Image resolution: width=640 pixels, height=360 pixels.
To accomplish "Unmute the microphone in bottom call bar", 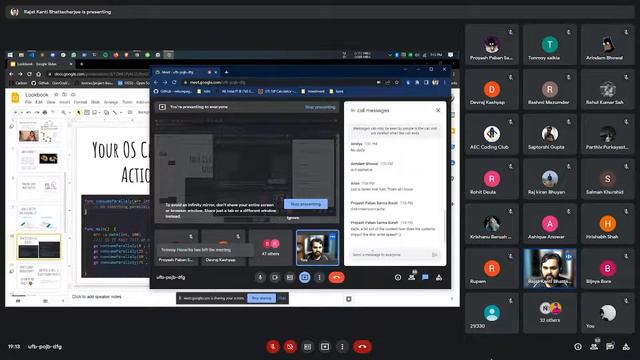I will pyautogui.click(x=273, y=347).
